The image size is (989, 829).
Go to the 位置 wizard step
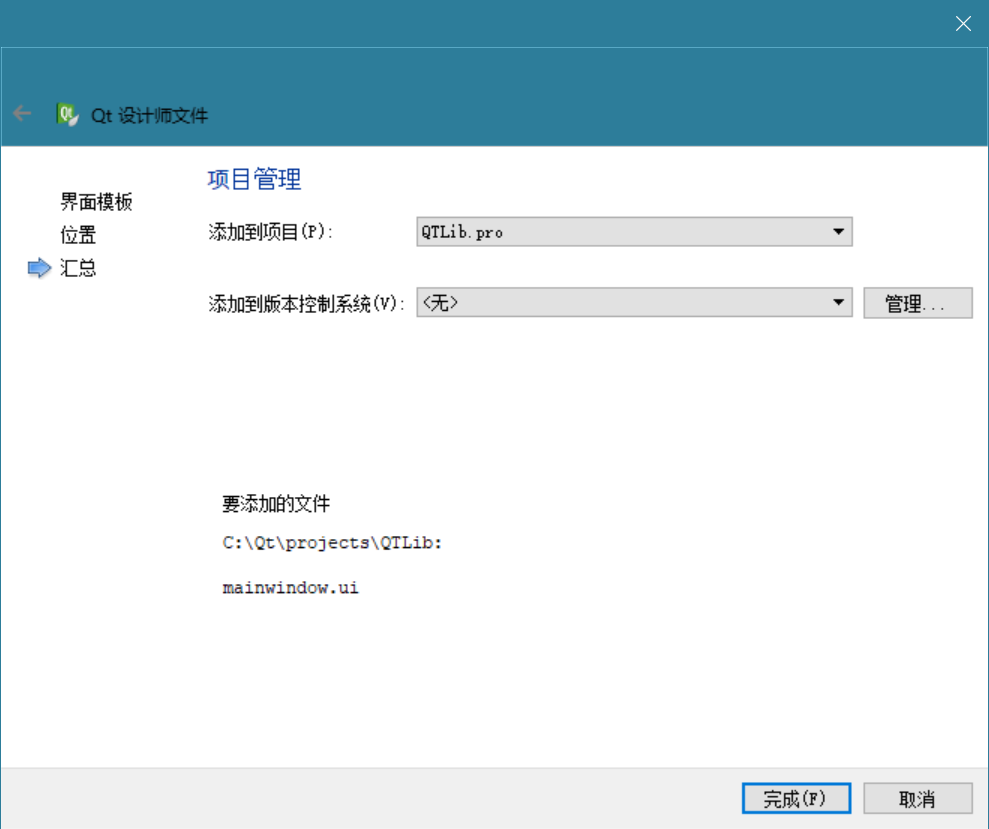(78, 235)
